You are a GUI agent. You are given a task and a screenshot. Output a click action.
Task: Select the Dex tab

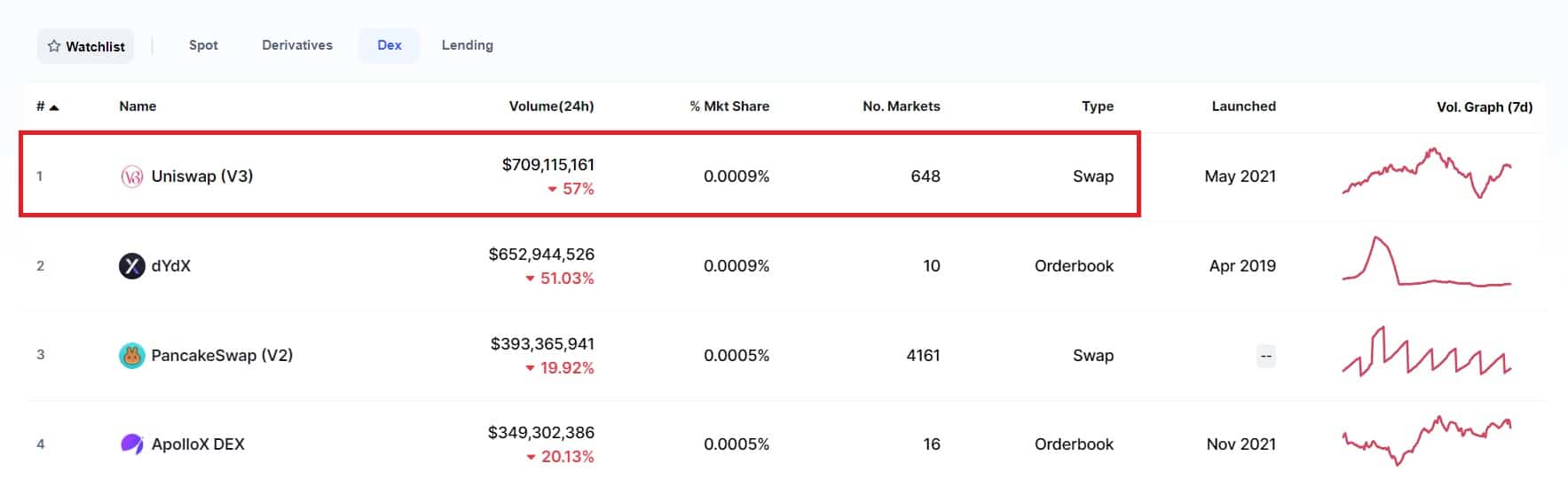(389, 45)
